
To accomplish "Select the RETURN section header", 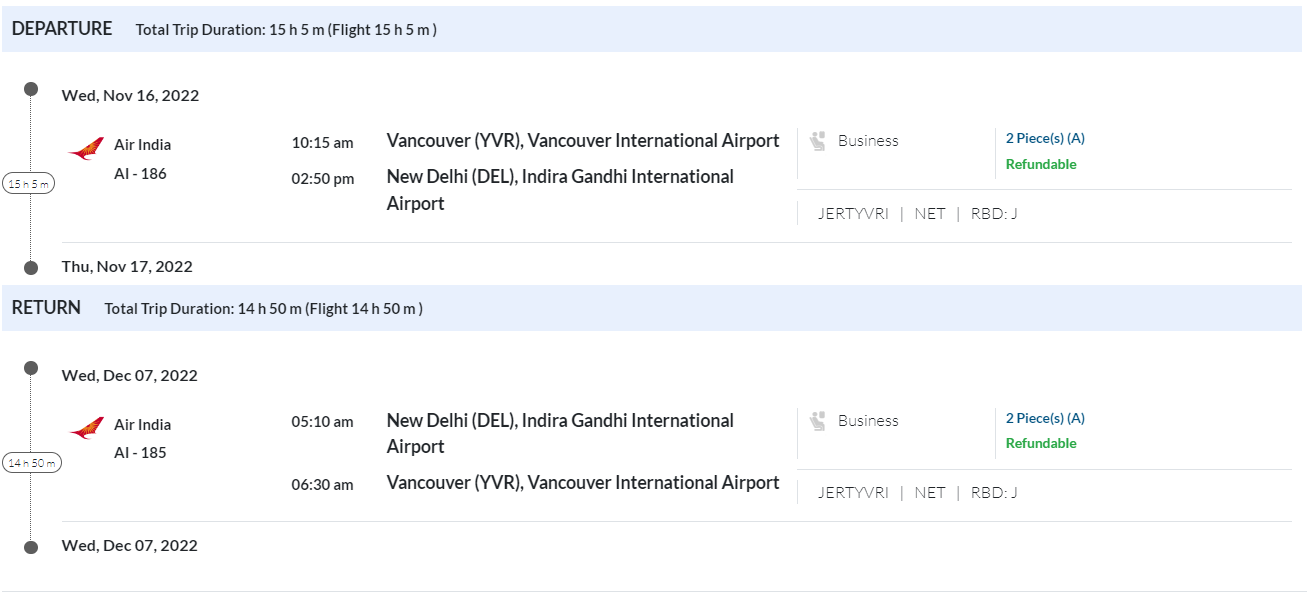I will point(46,308).
